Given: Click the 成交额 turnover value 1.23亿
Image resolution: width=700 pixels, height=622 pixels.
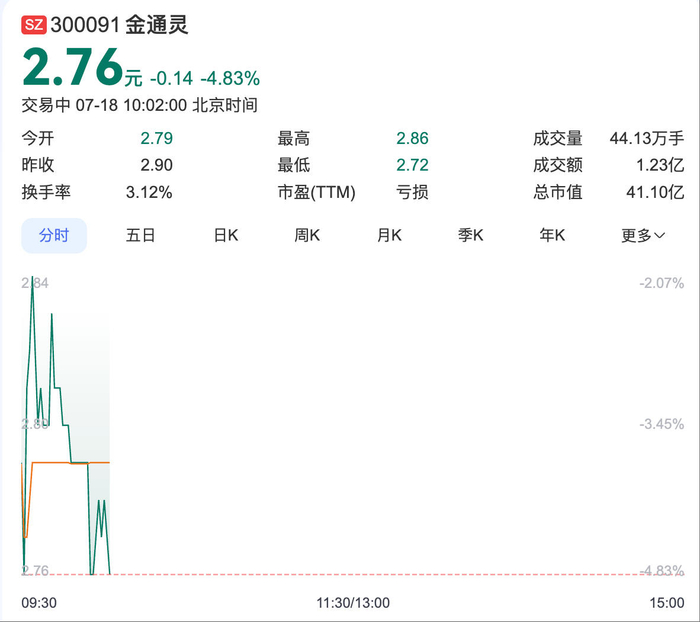Looking at the screenshot, I should pos(660,165).
